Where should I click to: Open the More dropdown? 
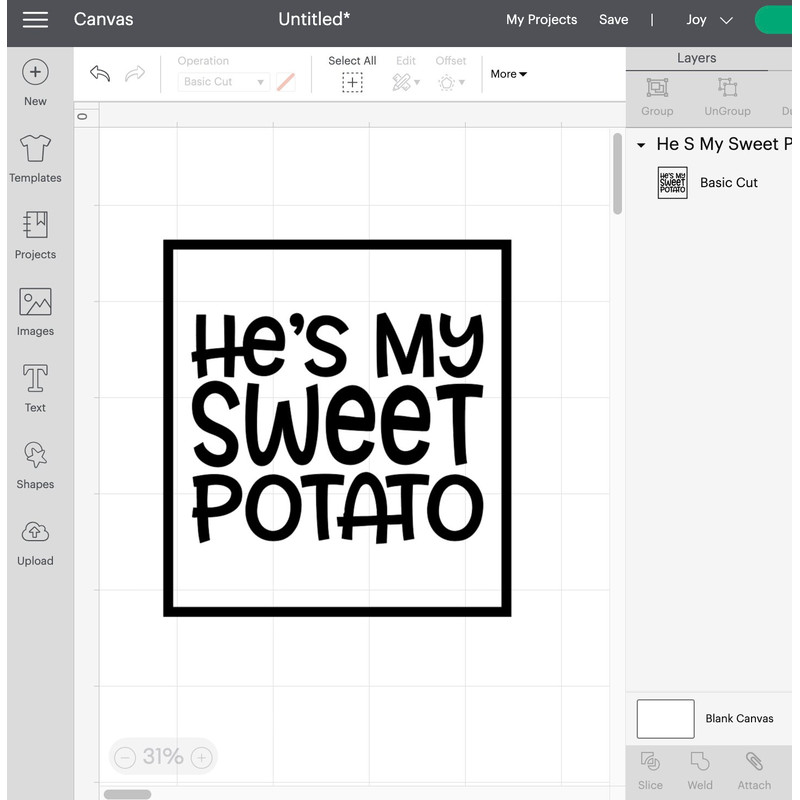[x=508, y=73]
